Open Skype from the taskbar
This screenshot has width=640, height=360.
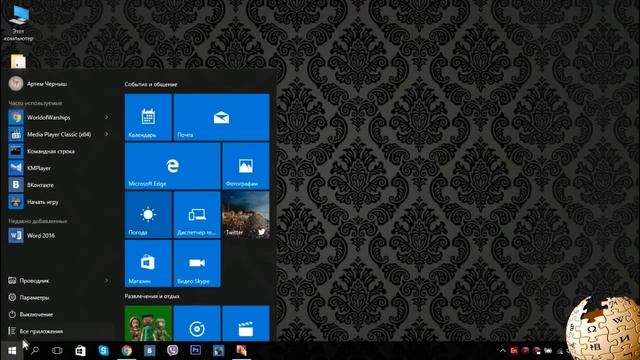pos(104,351)
